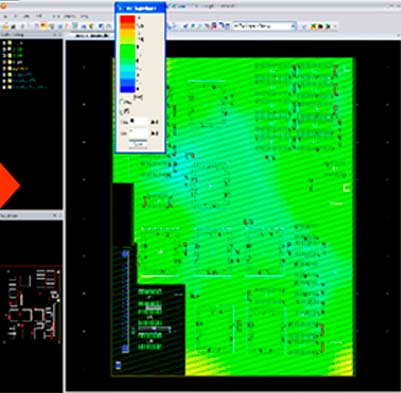This screenshot has width=401, height=393.
Task: Open the first menu in the menu bar
Action: coord(6,16)
